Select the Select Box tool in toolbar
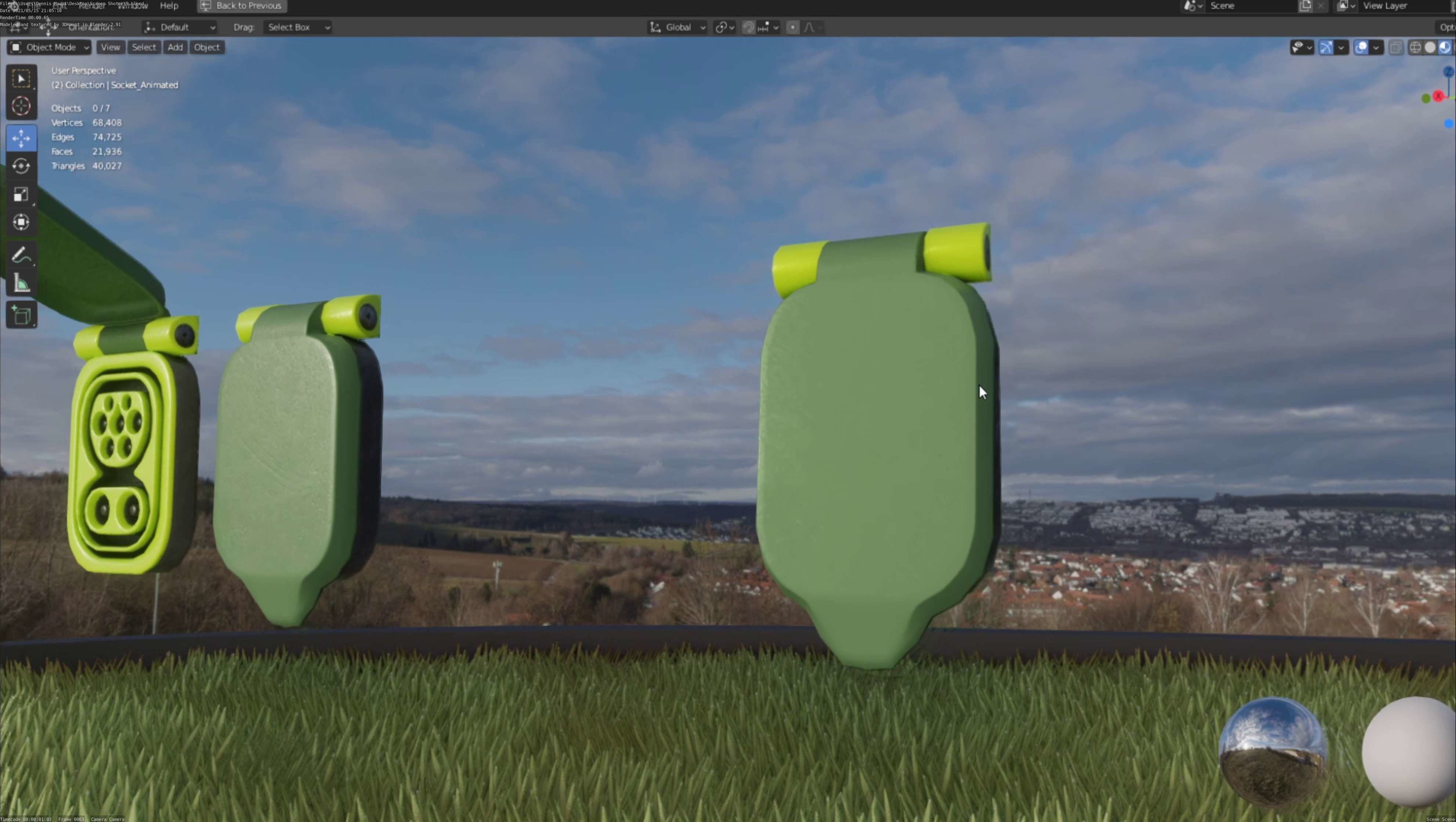This screenshot has width=1456, height=822. (x=21, y=79)
